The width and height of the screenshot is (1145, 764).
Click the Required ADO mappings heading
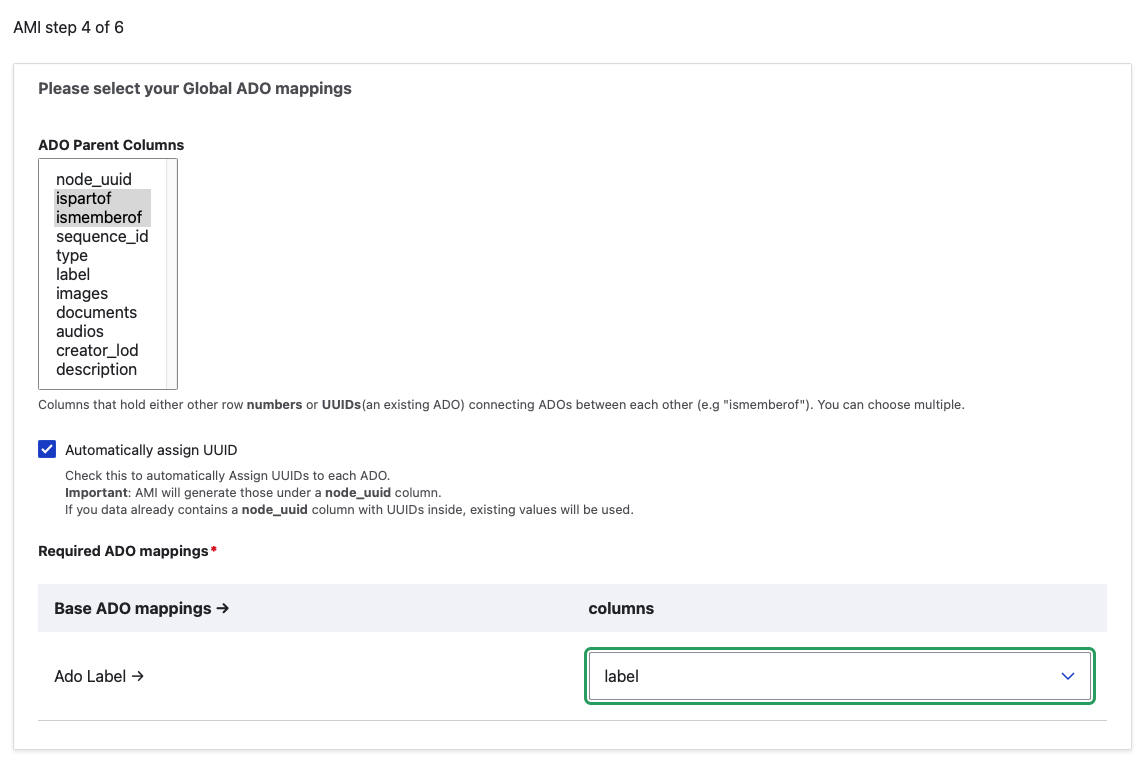click(x=123, y=551)
